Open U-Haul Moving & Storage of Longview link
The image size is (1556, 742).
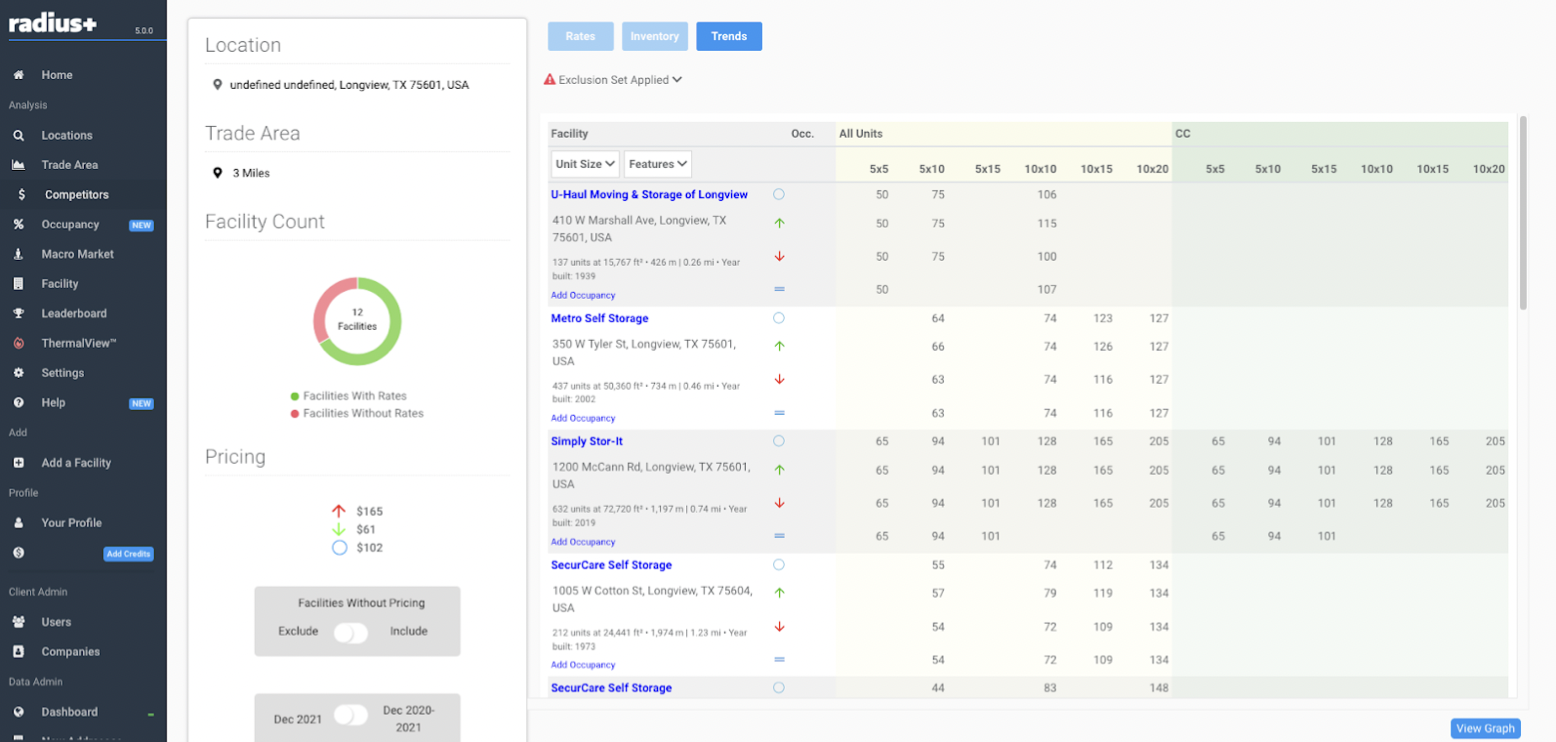[x=649, y=194]
